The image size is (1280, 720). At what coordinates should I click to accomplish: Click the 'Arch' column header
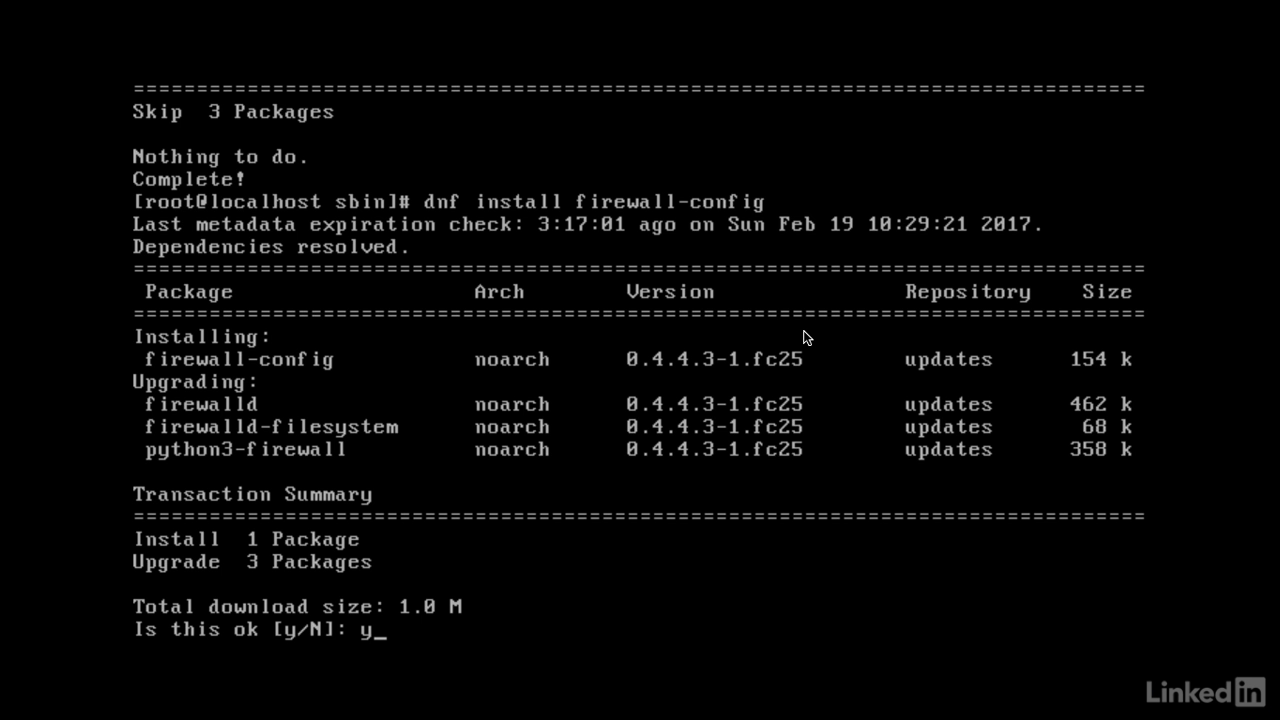[x=499, y=292]
